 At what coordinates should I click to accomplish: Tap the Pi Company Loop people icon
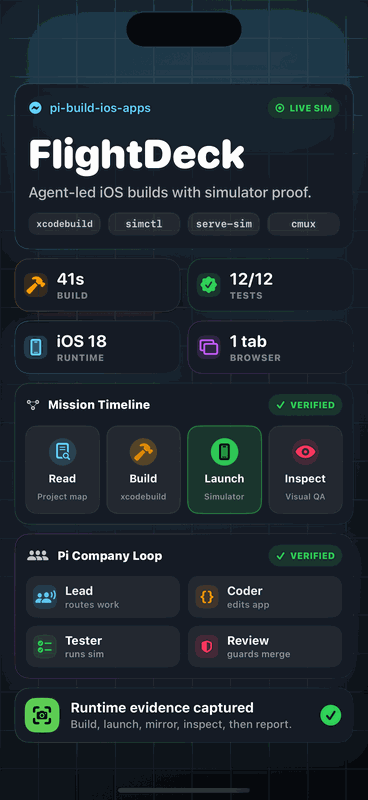pos(38,556)
